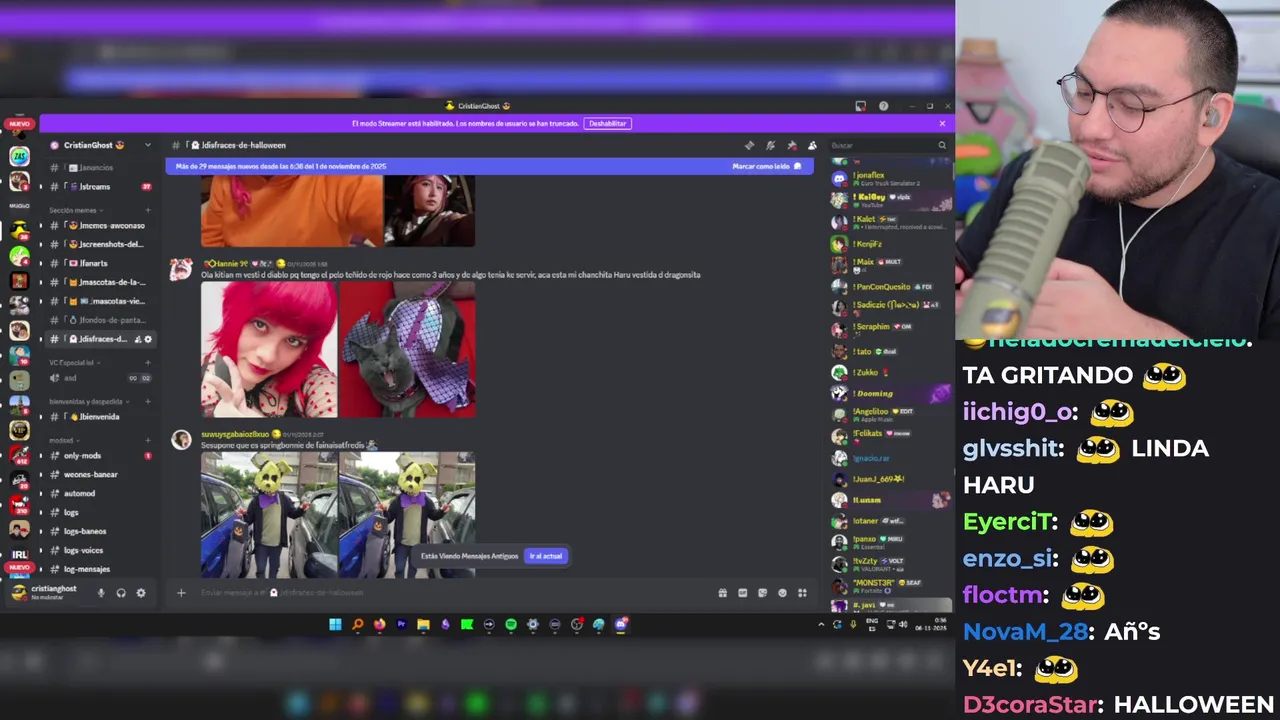
Task: Click Marcar como leído
Action: 767,166
